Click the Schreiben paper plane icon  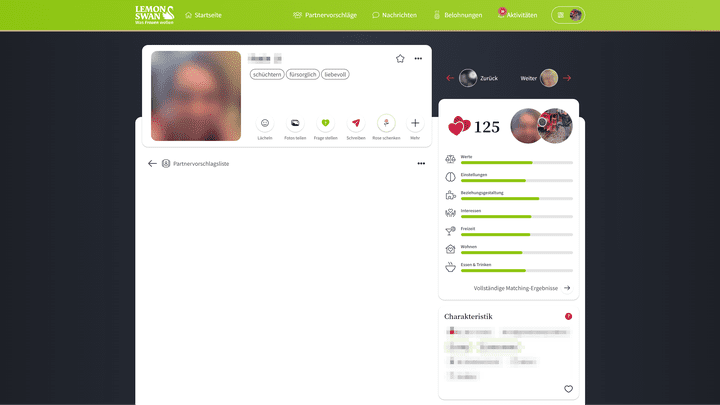(356, 123)
